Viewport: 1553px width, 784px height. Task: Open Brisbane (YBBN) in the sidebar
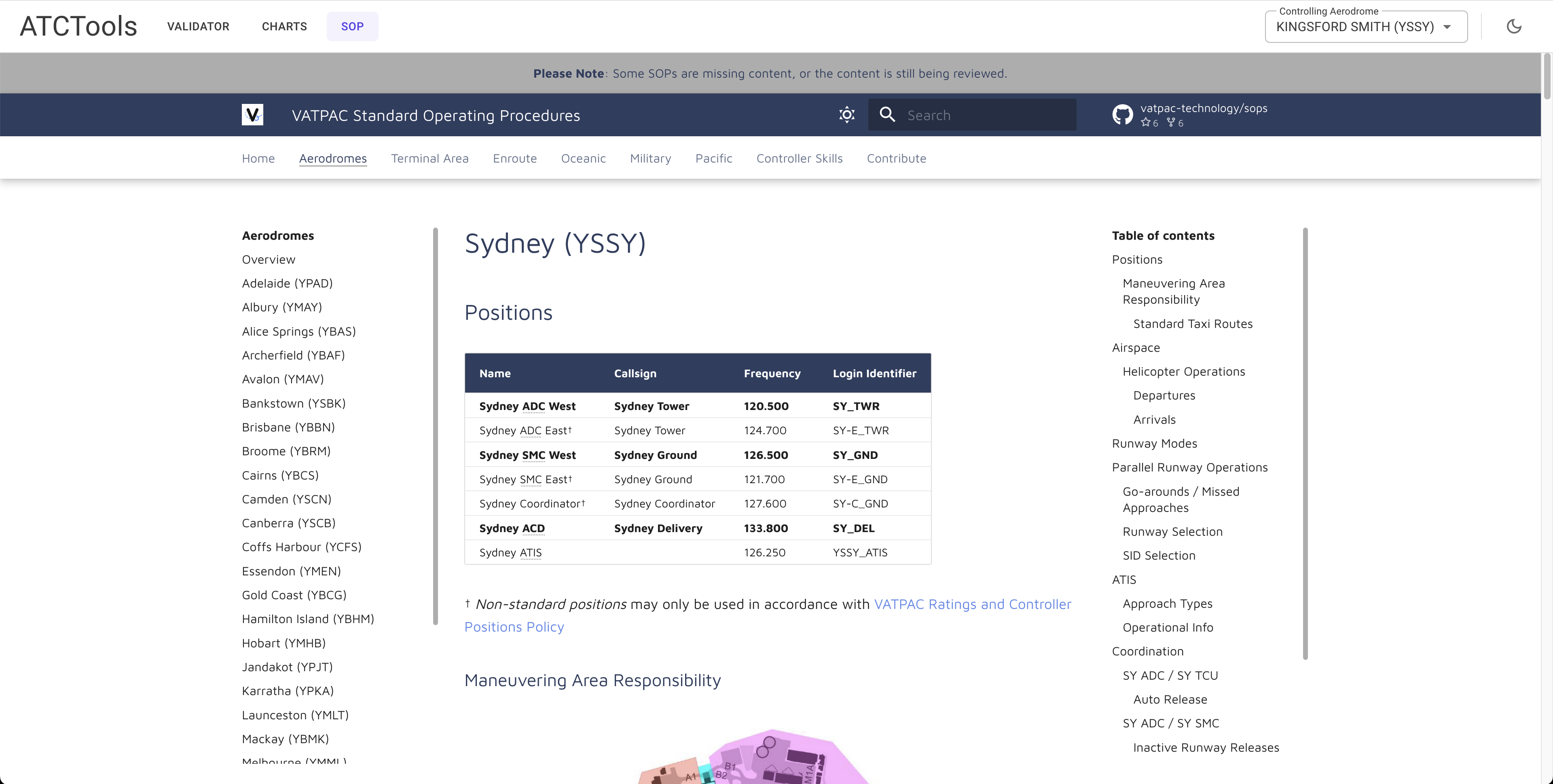click(x=288, y=427)
